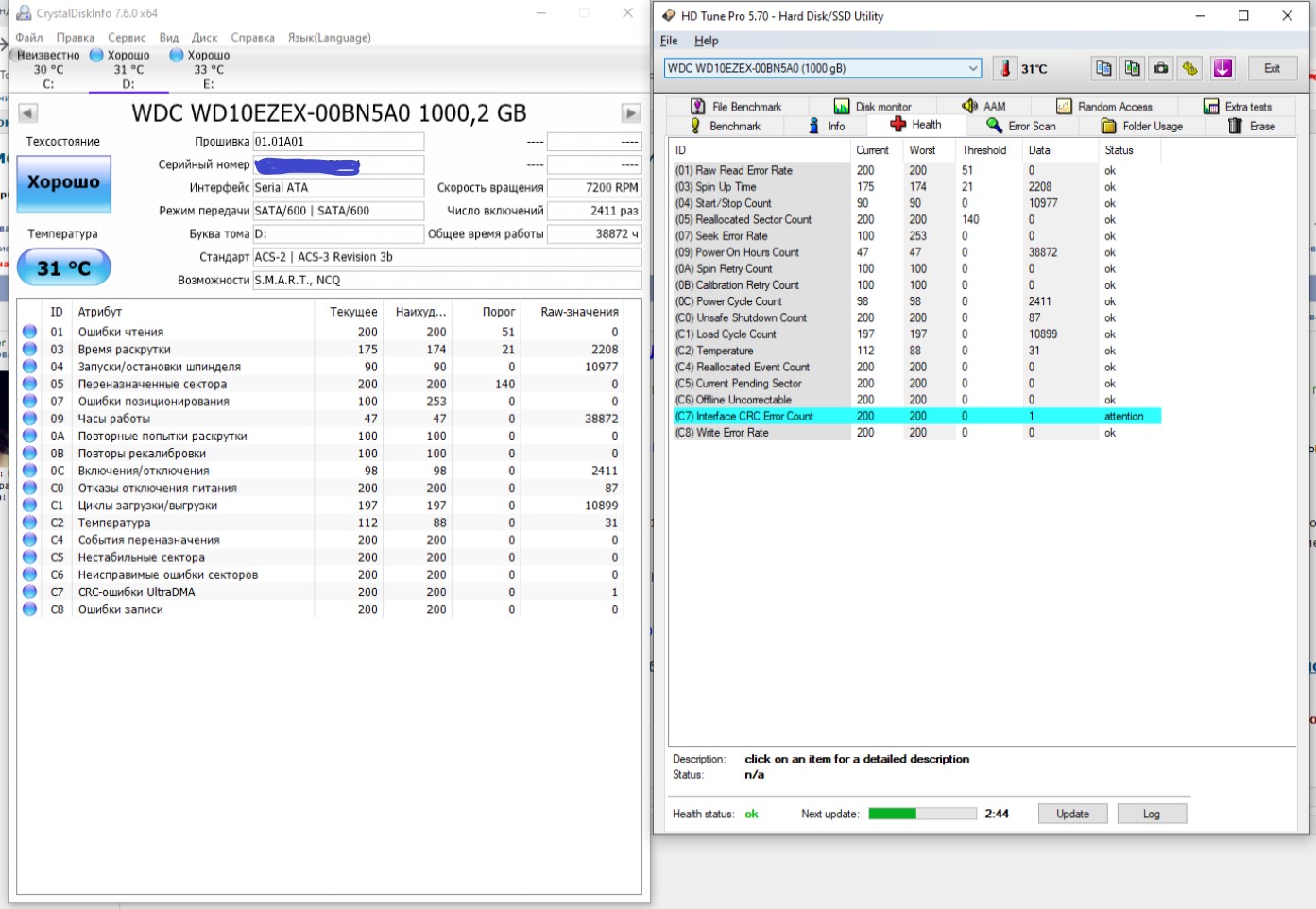The image size is (1316, 909).
Task: Click the blue status orb for attribute C2
Action: pos(29,523)
